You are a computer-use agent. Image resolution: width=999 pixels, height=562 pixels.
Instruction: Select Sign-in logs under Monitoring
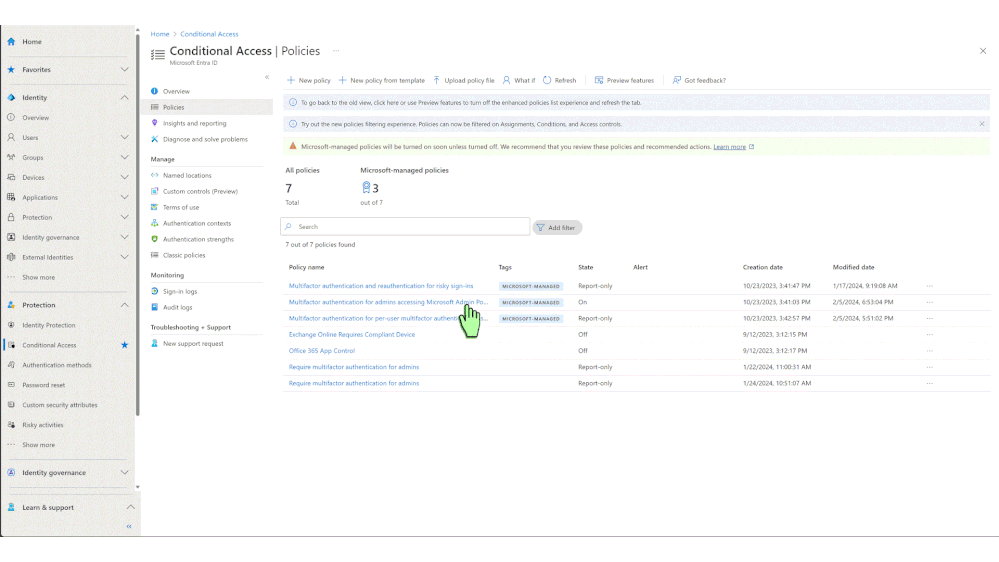point(180,291)
